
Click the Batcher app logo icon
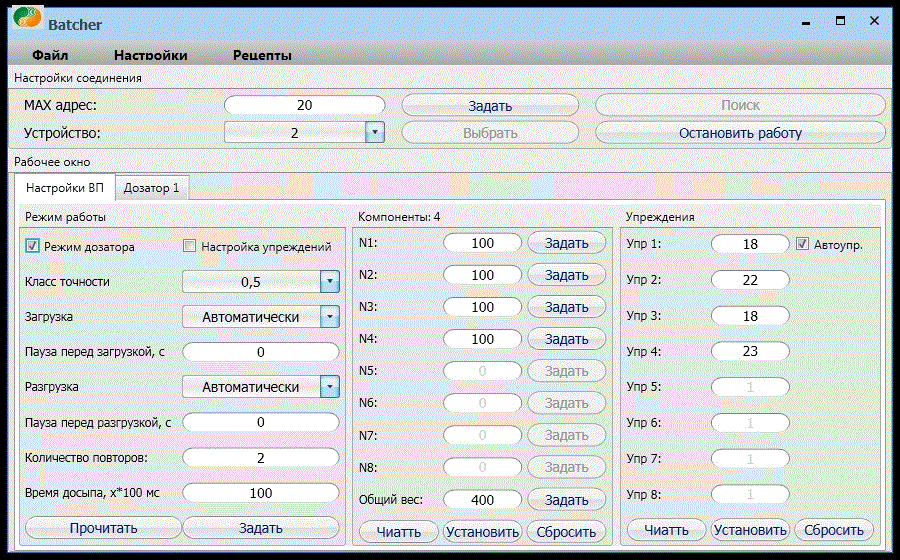pyautogui.click(x=27, y=20)
